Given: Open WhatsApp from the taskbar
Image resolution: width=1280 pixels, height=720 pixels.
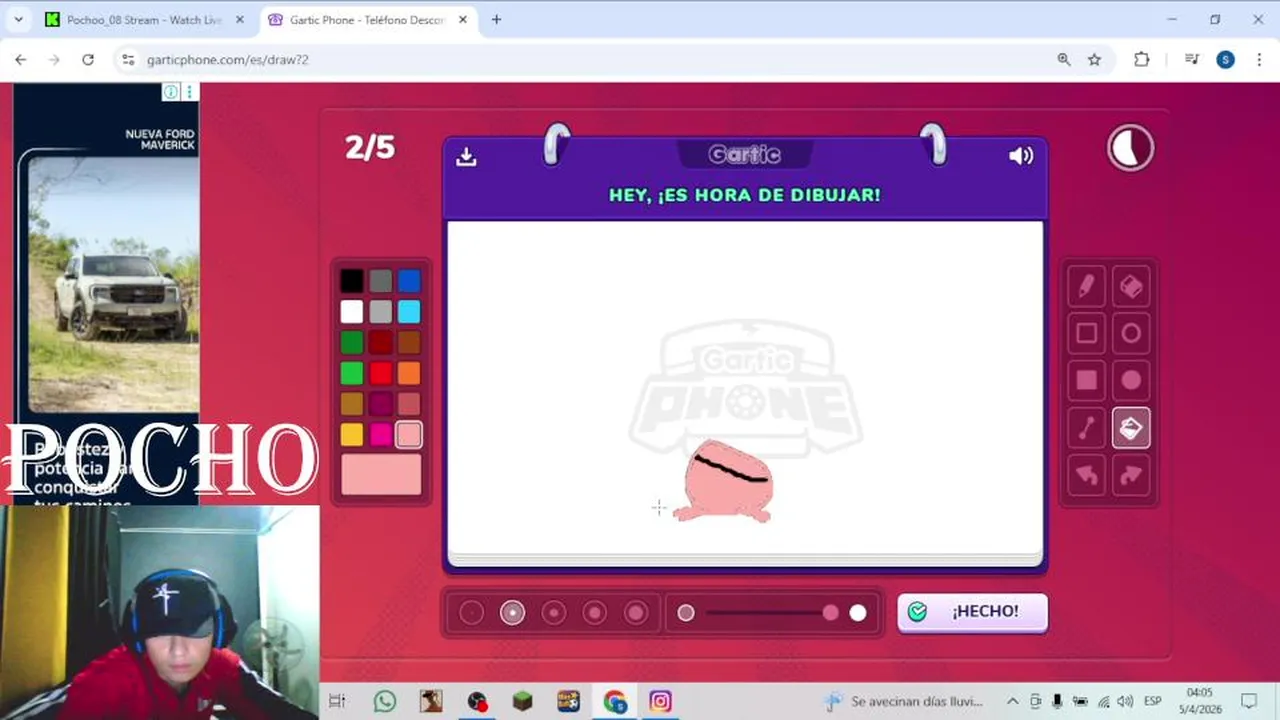Looking at the screenshot, I should pyautogui.click(x=385, y=701).
